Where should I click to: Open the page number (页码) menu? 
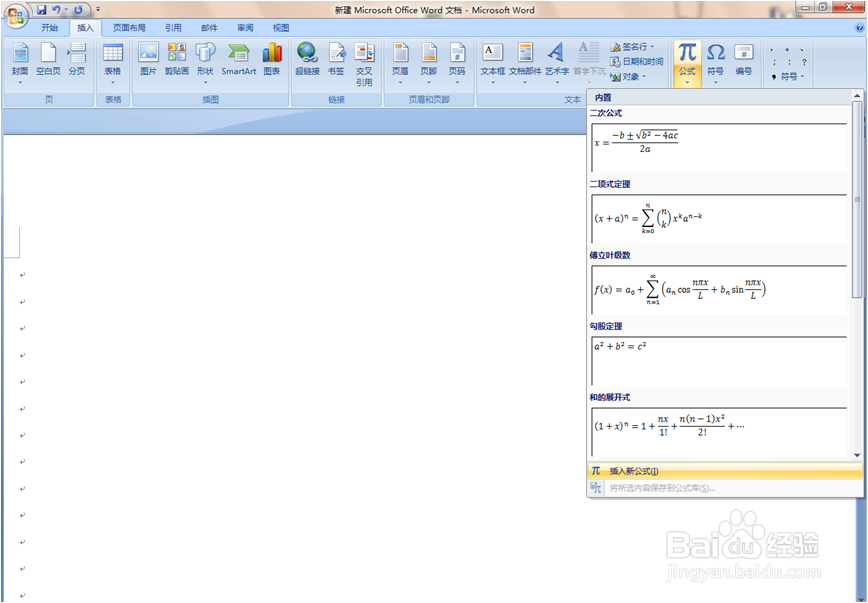pyautogui.click(x=457, y=63)
